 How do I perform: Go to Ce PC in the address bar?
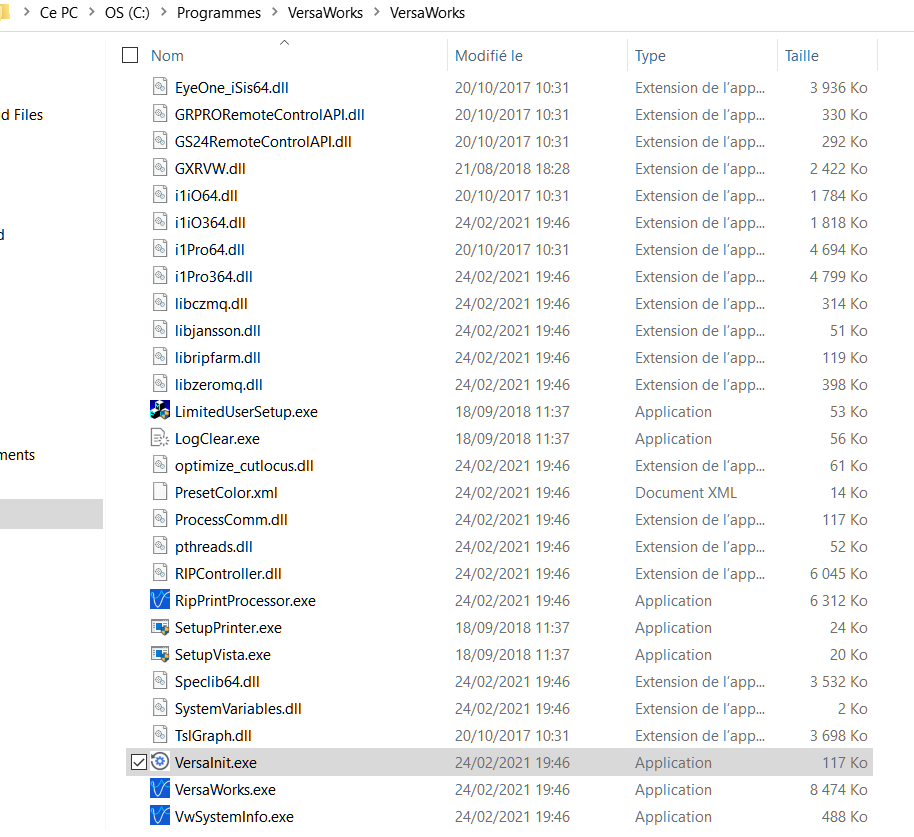click(x=59, y=13)
